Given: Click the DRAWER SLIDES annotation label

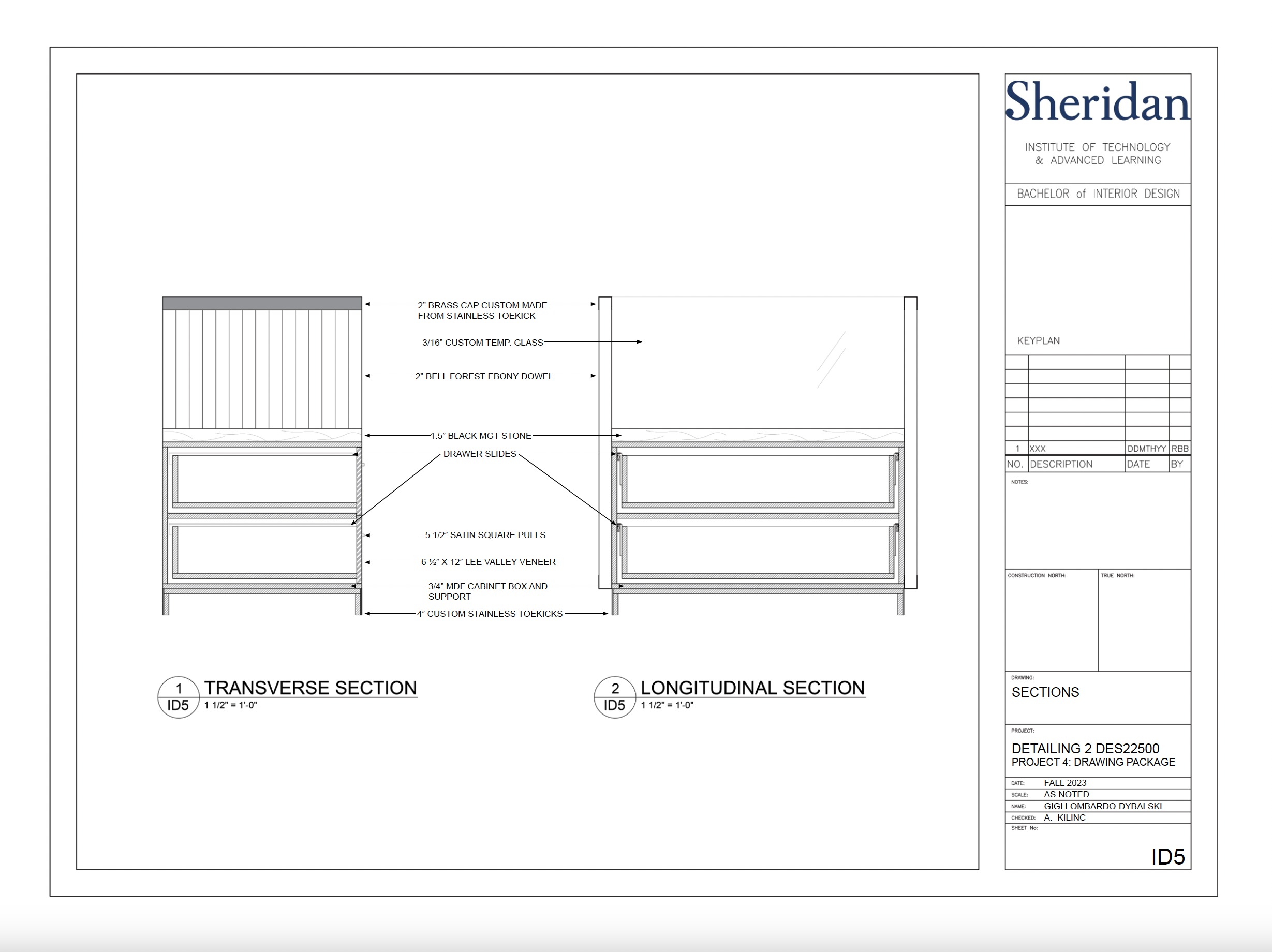Looking at the screenshot, I should click(480, 454).
